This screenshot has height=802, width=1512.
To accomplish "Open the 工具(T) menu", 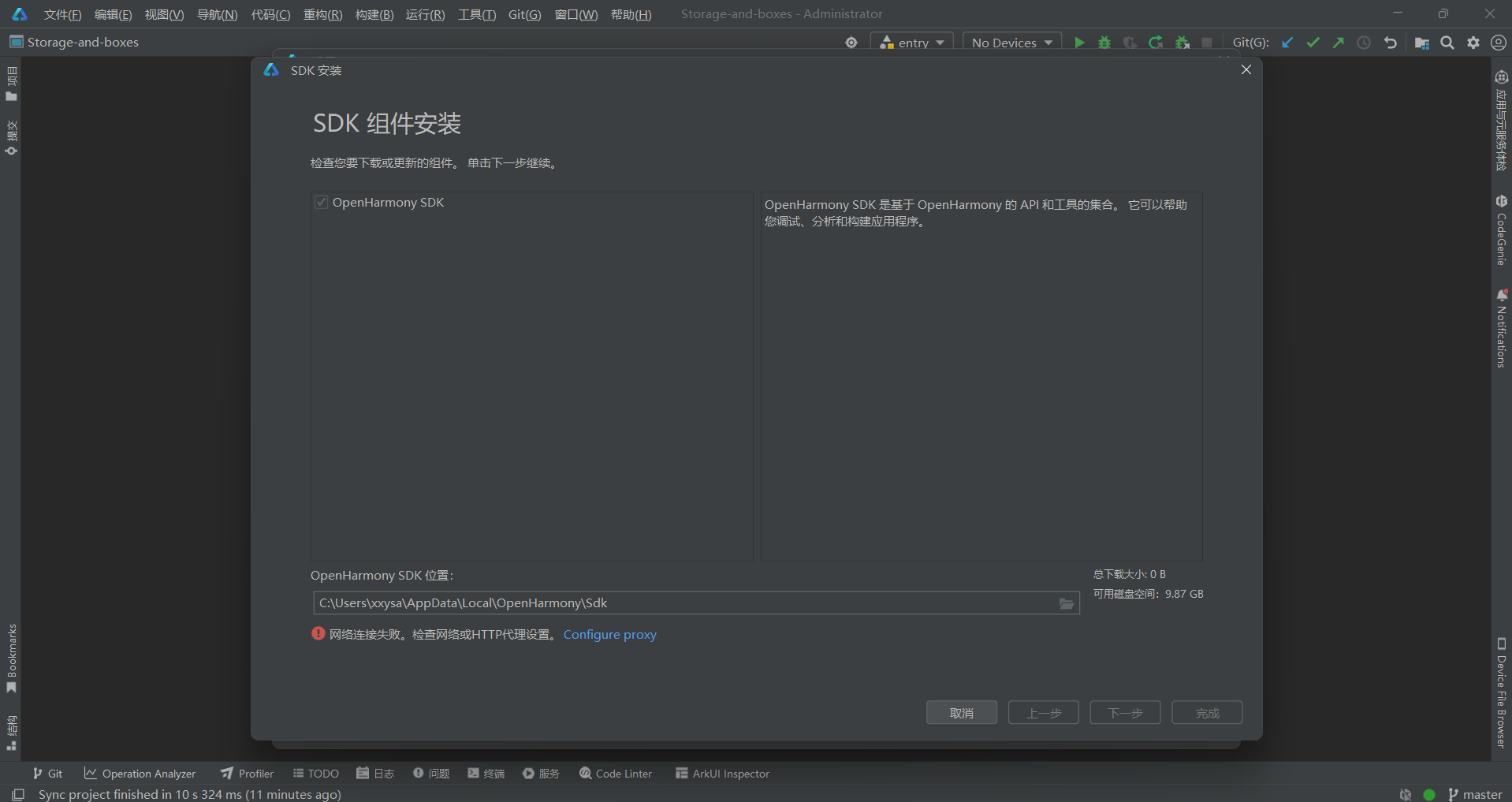I will tap(477, 14).
